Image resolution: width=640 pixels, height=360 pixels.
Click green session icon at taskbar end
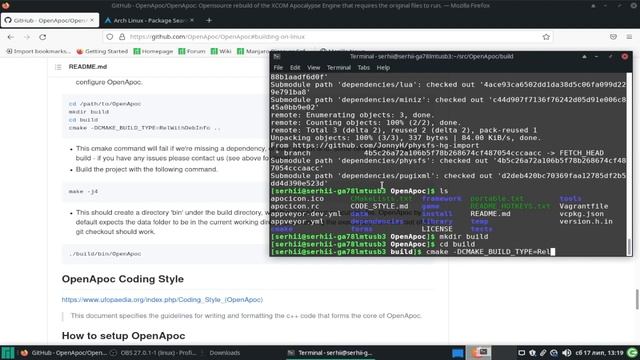click(632, 353)
